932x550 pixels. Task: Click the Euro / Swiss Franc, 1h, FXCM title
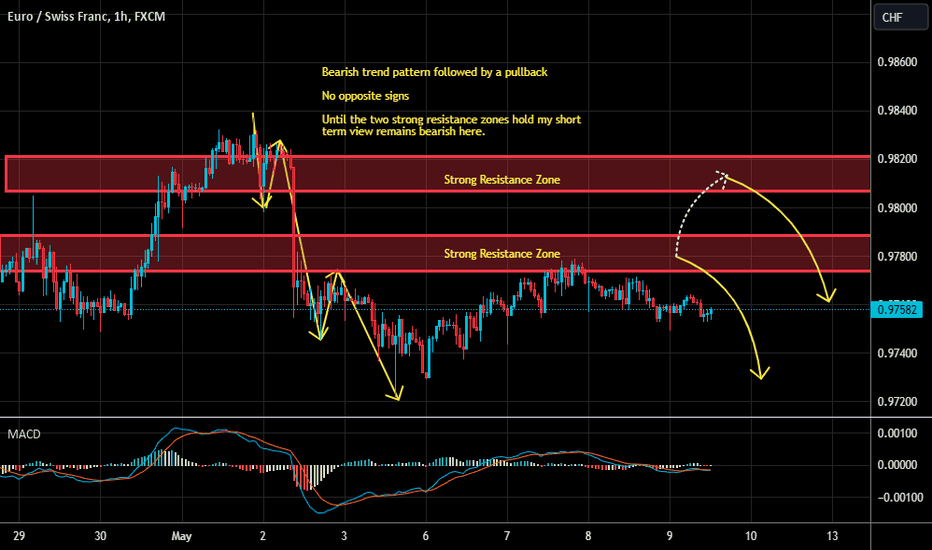(86, 17)
